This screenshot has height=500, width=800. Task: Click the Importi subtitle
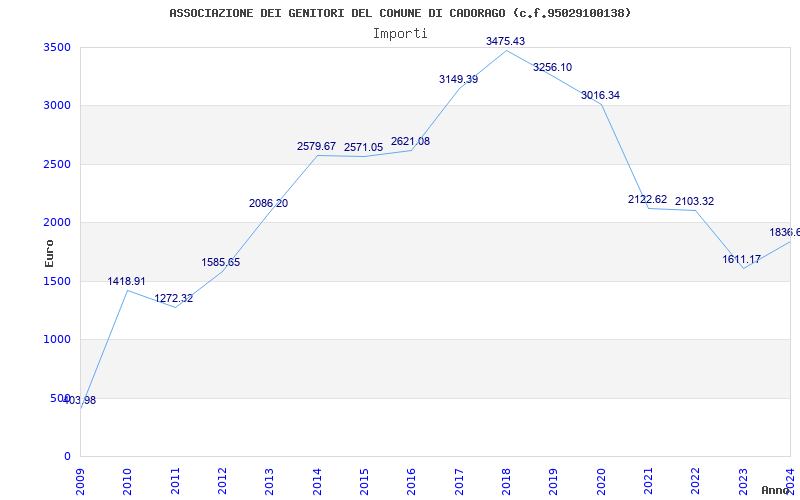pos(400,34)
